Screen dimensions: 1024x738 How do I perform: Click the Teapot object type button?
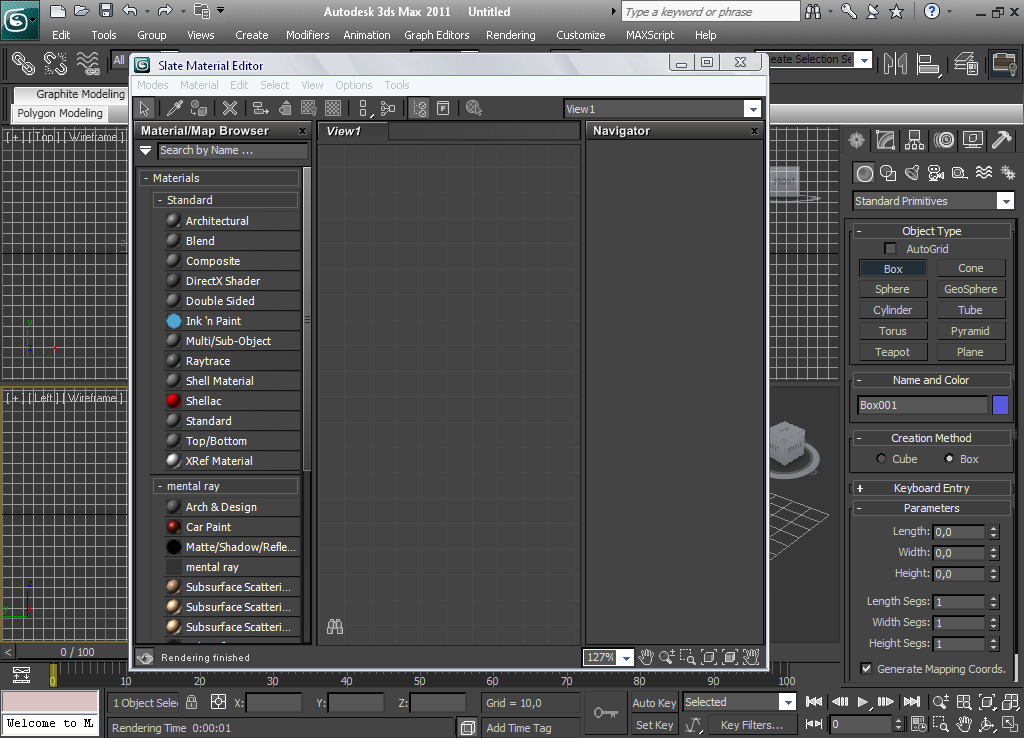coord(892,352)
